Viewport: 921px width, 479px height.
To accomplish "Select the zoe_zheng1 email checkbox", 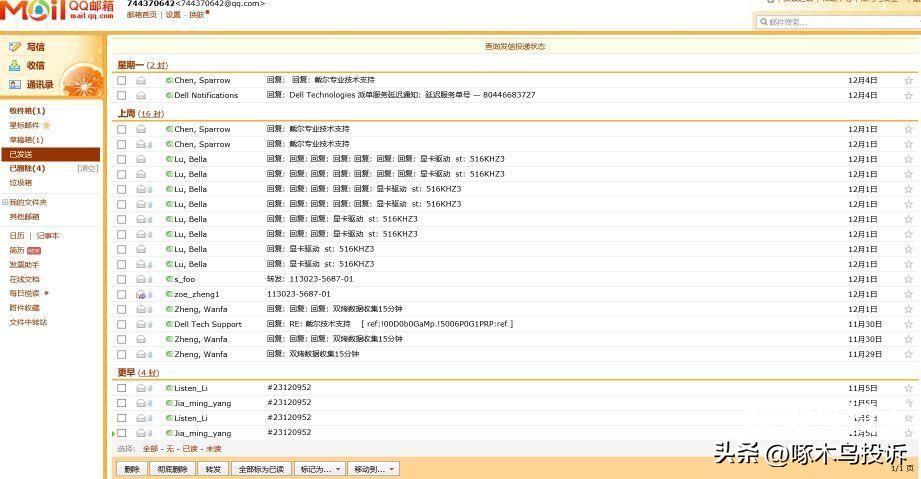I will tap(122, 294).
